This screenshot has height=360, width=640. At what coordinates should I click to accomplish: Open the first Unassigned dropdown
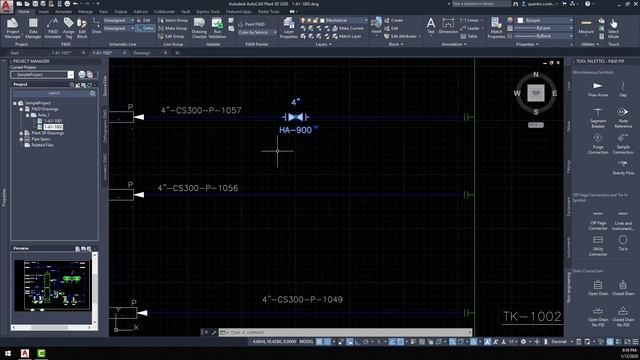119,20
